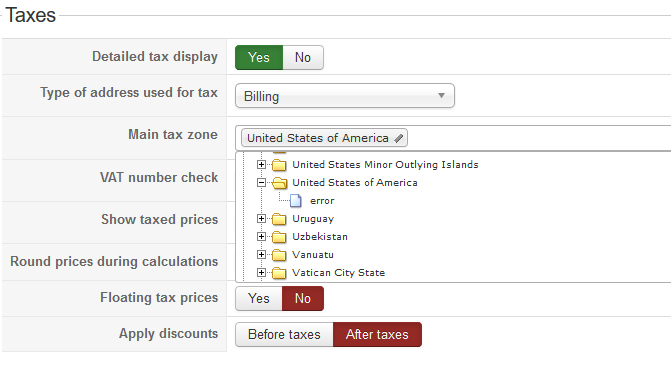
Task: Expand the Vatican City State node
Action: pos(261,273)
